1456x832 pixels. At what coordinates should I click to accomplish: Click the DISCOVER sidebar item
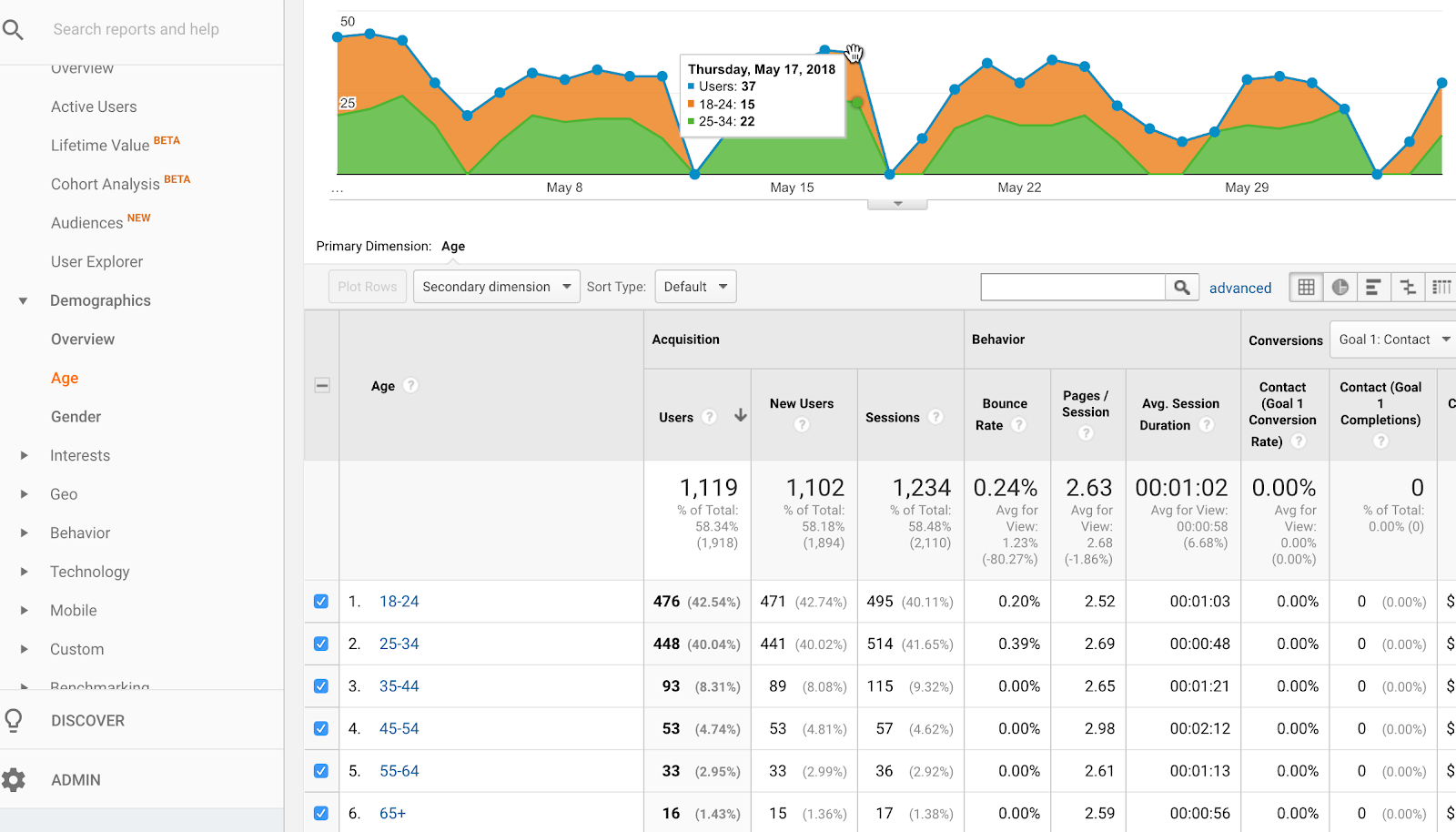tap(88, 720)
